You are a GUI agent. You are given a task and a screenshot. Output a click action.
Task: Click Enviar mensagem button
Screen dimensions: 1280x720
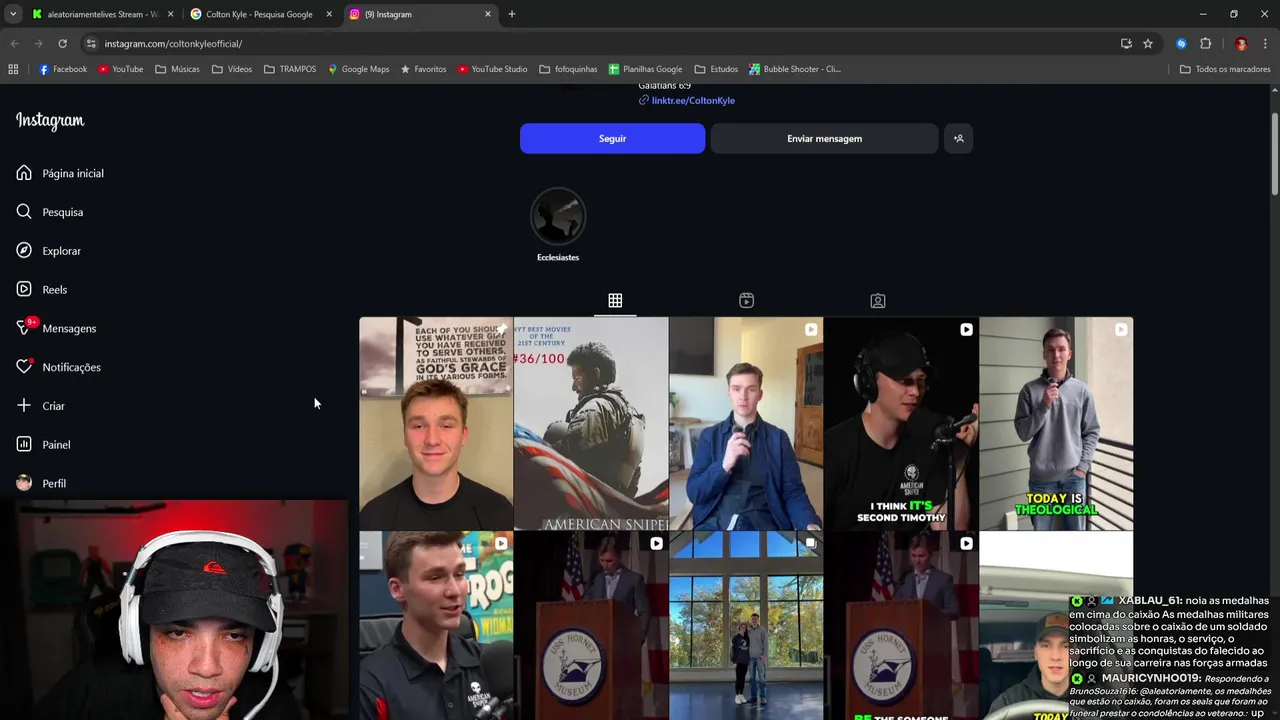824,139
